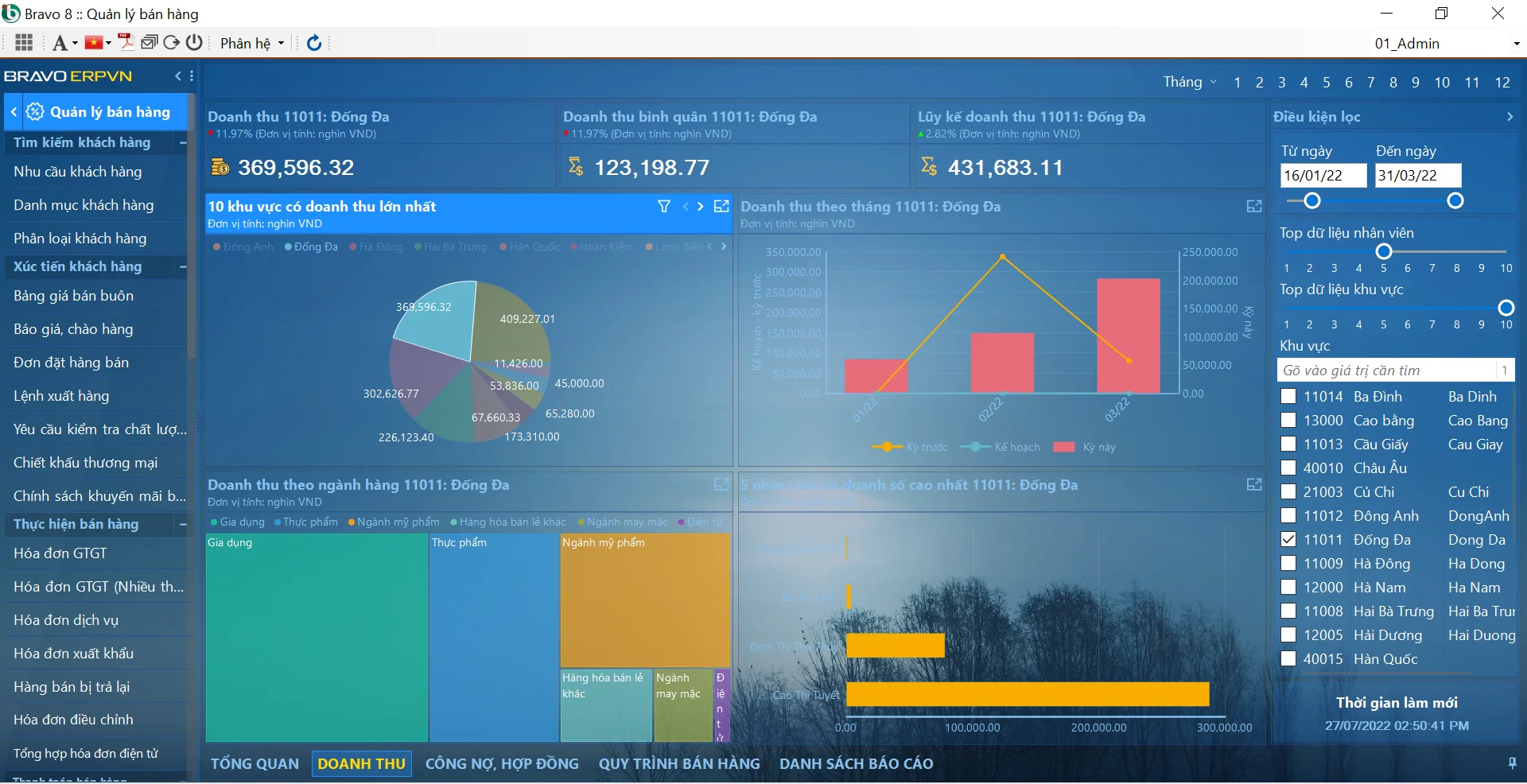Pin the bottom tab bar
The width and height of the screenshot is (1527, 784).
[x=1512, y=763]
